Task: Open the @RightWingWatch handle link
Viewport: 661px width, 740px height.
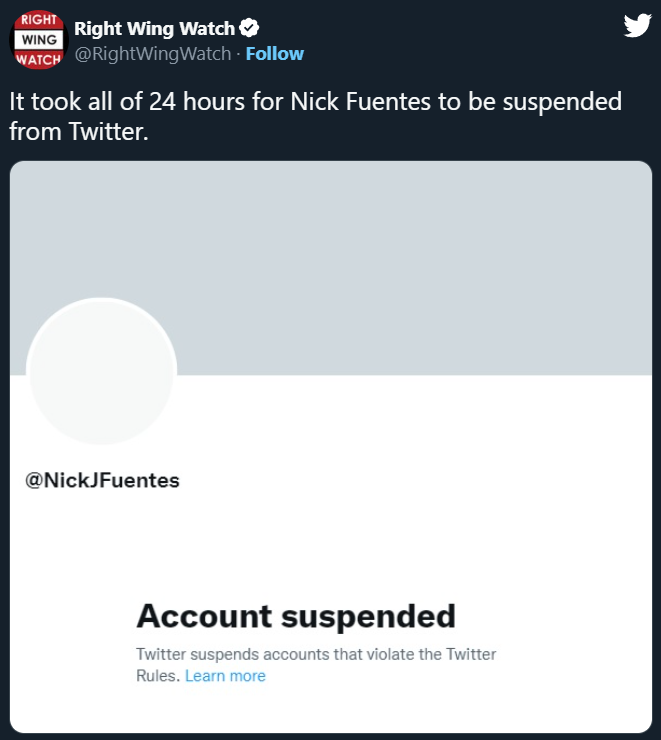Action: [153, 54]
